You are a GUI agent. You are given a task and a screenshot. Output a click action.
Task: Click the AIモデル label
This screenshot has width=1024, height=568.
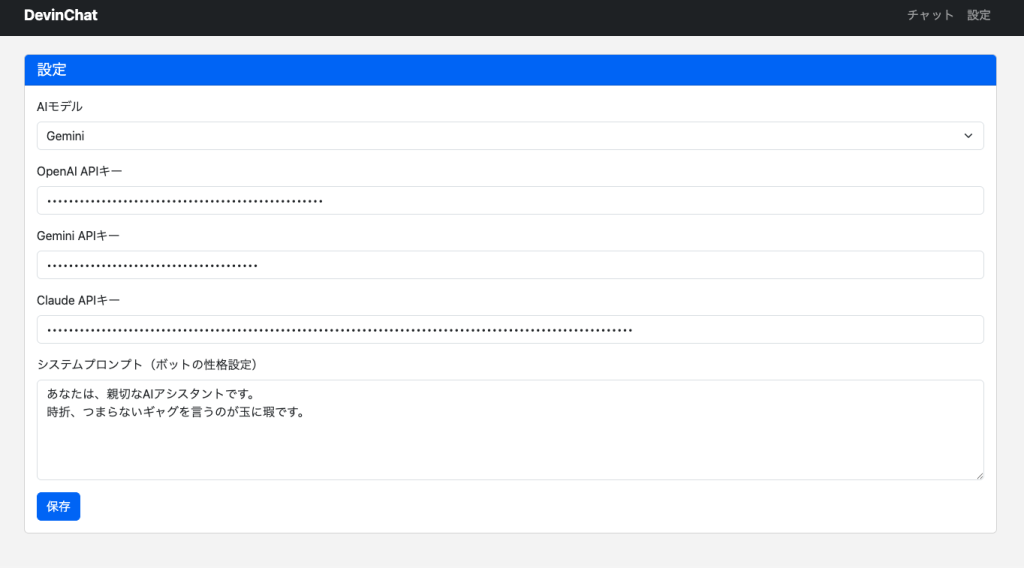tap(60, 106)
